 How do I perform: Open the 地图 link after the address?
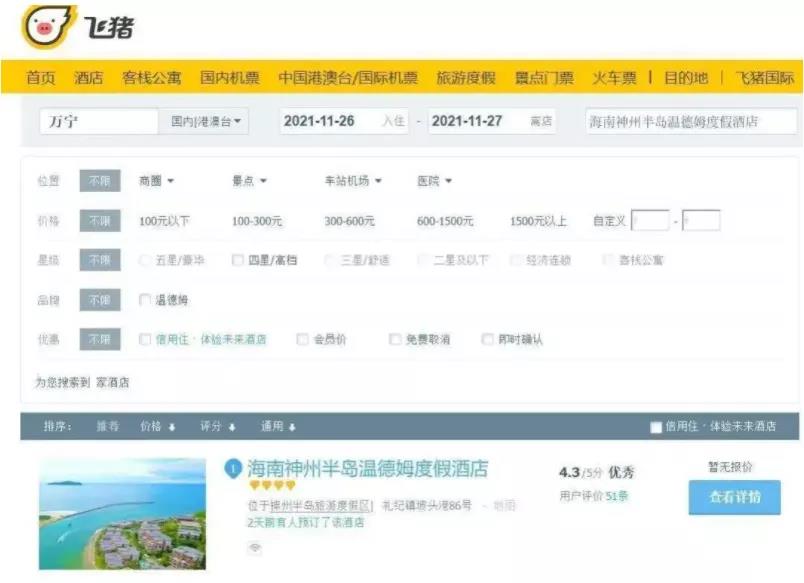(x=505, y=506)
